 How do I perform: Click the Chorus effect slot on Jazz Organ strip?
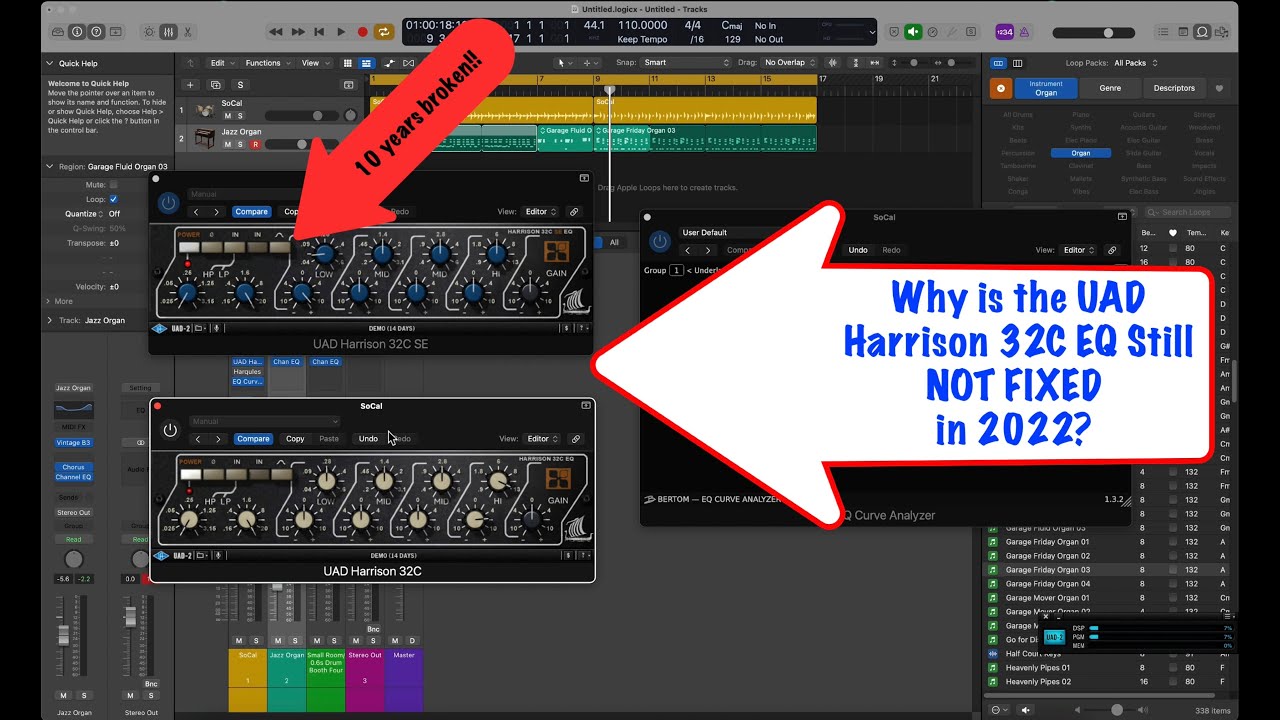pos(74,467)
